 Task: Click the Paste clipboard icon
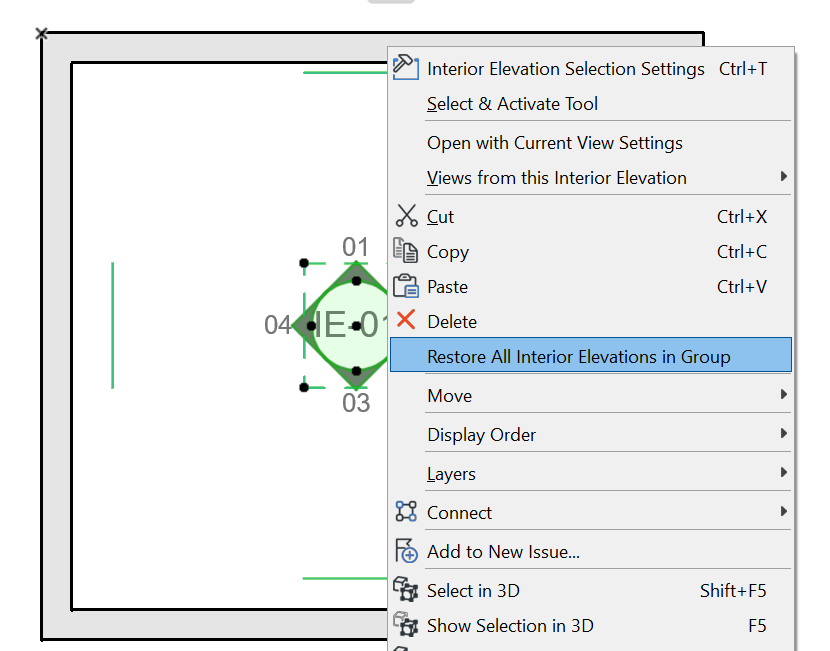pyautogui.click(x=406, y=286)
